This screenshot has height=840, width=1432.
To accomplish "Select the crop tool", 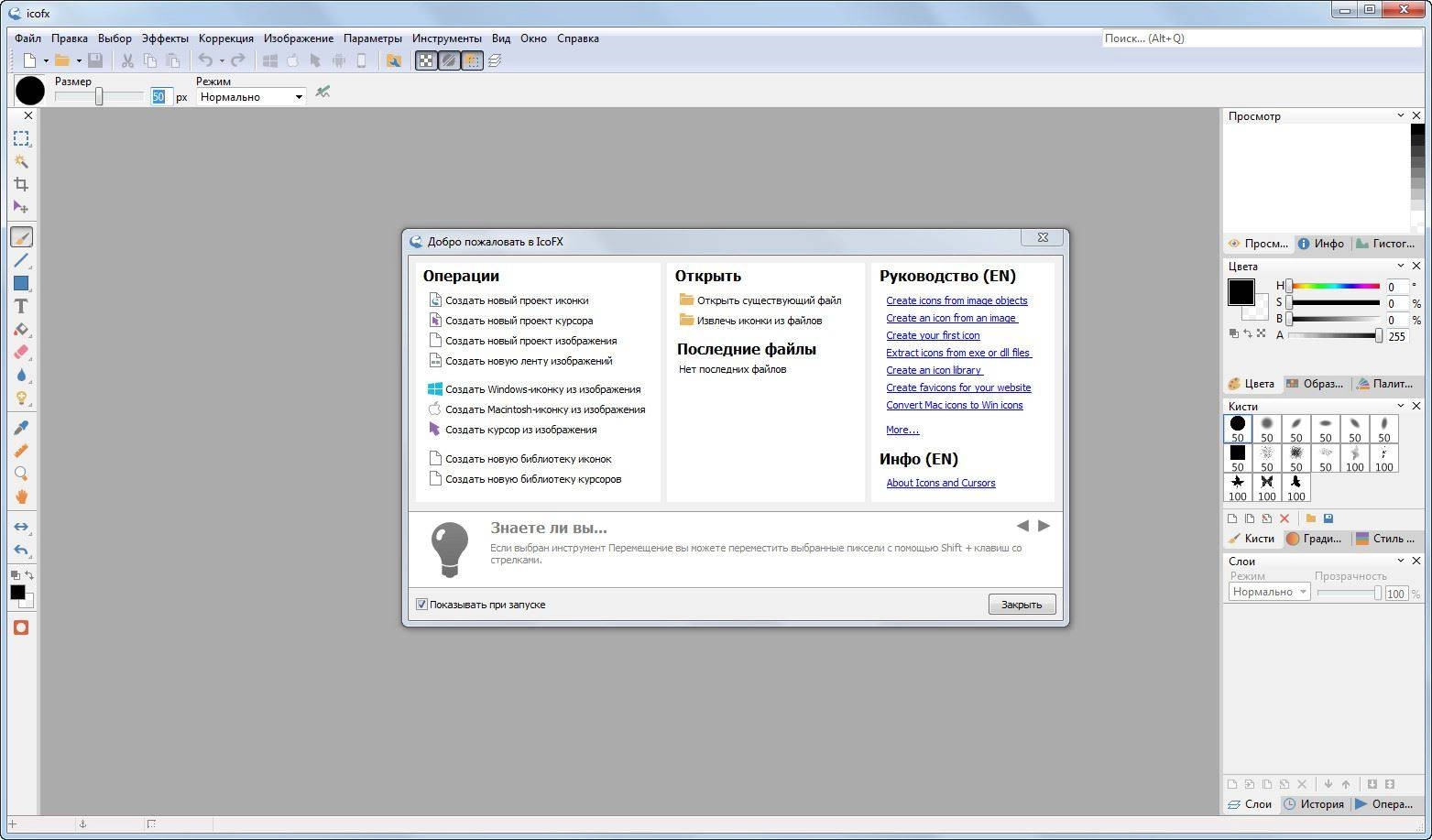I will [x=21, y=184].
